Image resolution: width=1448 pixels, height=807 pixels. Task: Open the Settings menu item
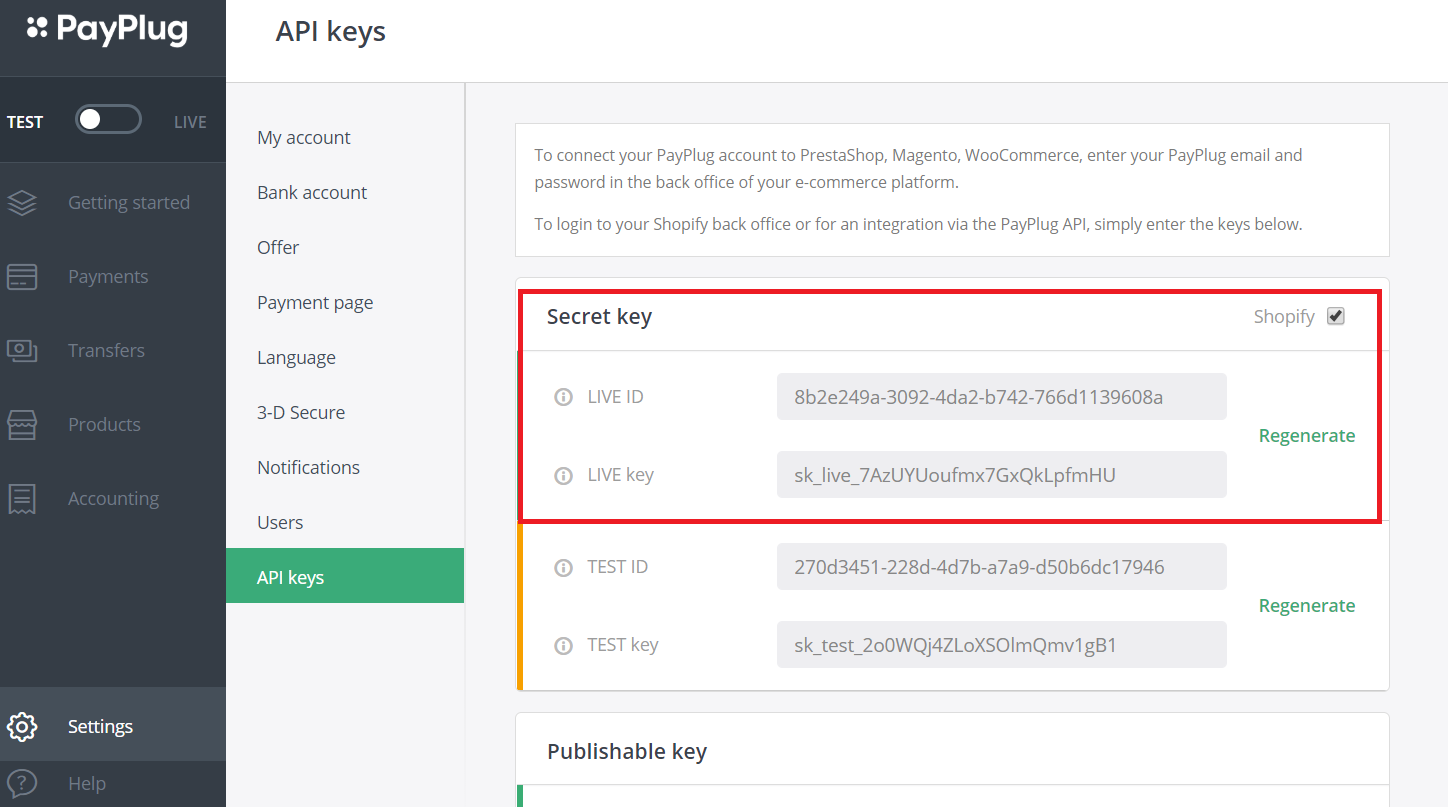[113, 725]
